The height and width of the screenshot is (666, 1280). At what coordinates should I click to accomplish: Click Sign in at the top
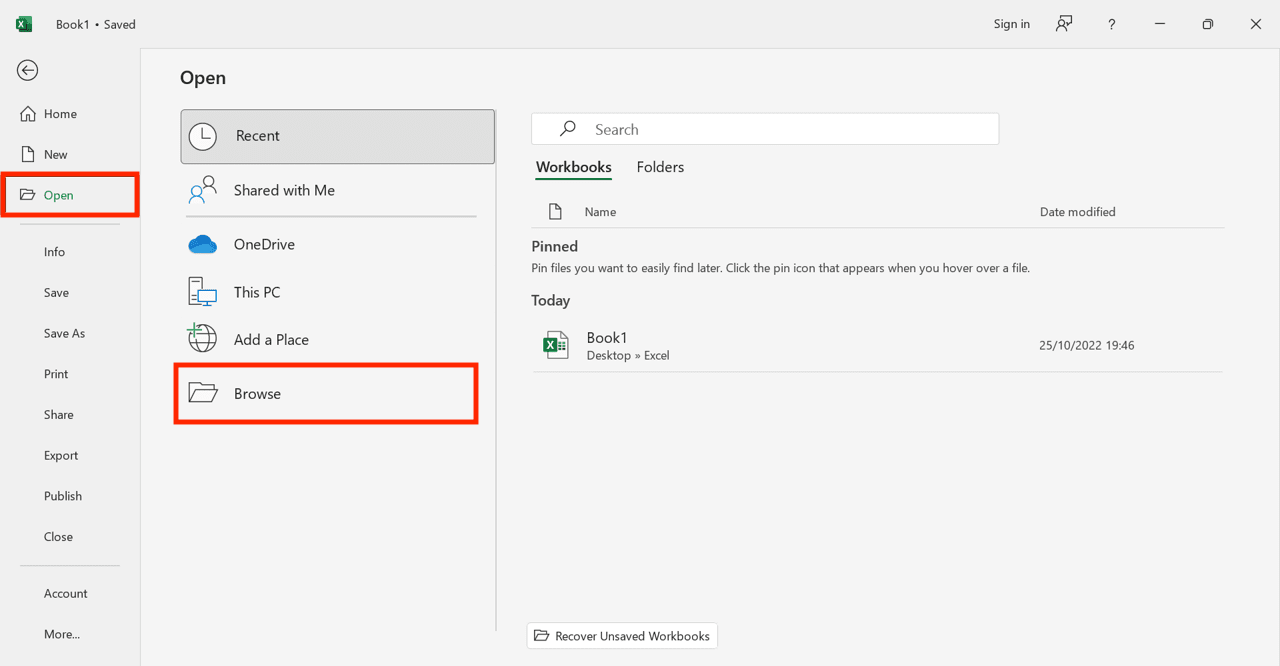point(1012,24)
